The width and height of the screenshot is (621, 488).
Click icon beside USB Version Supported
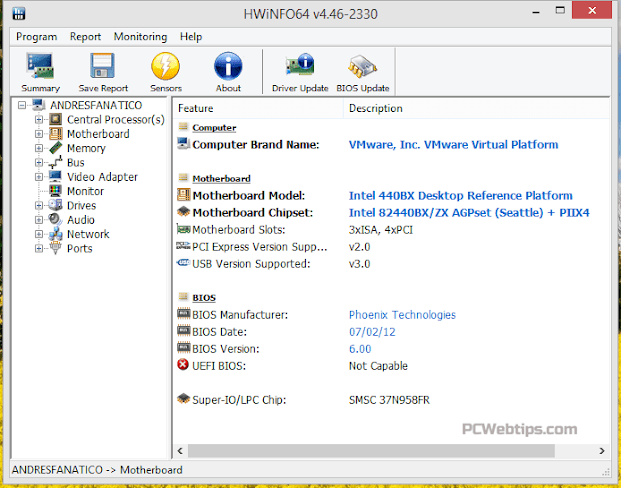(183, 263)
